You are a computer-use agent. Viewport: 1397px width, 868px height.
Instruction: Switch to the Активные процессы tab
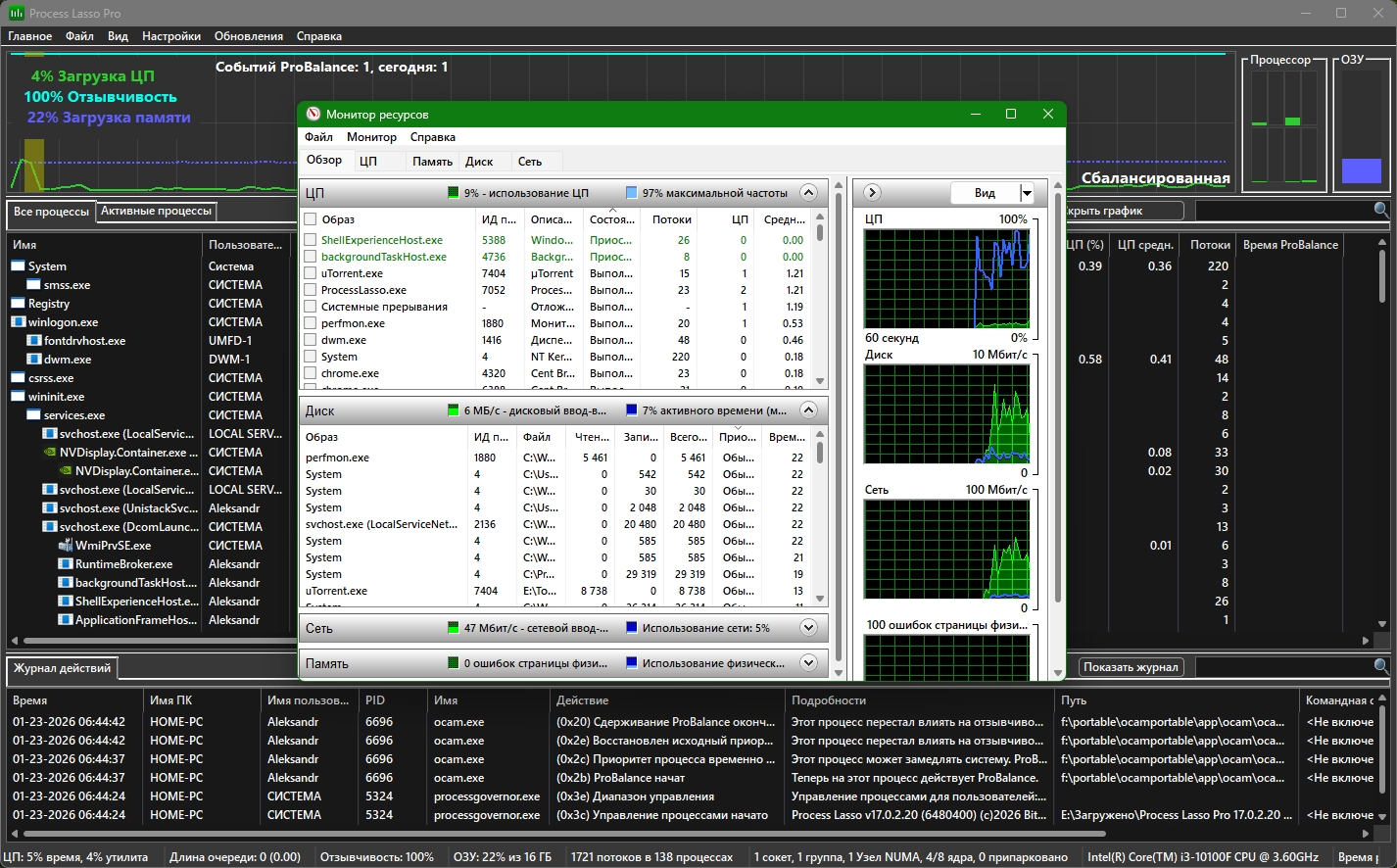156,211
